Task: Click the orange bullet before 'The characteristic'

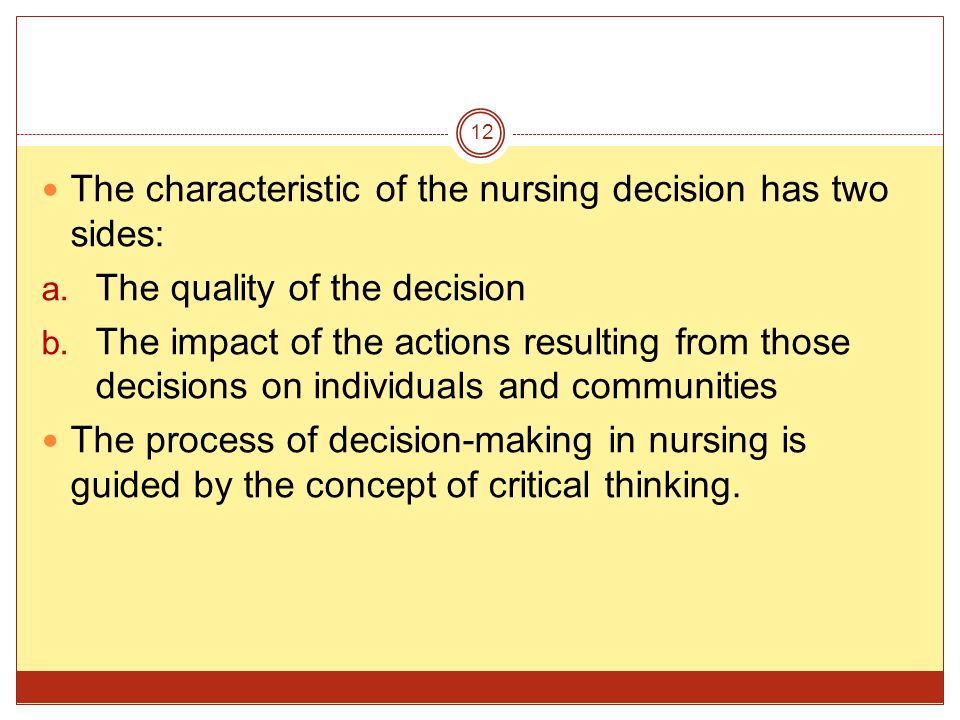Action: pos(51,190)
